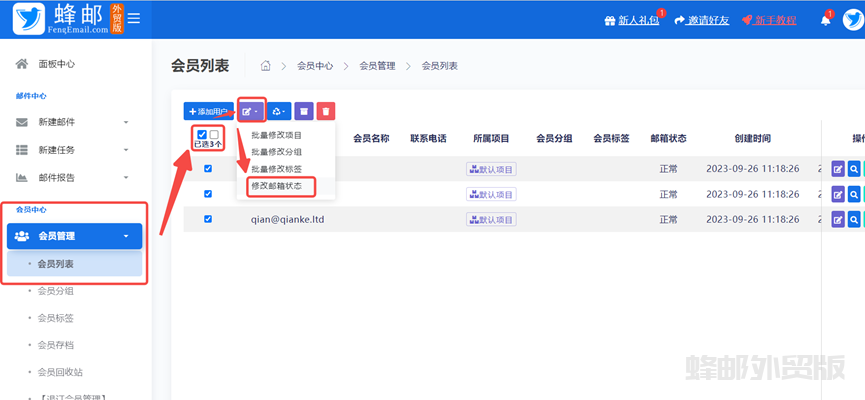865x400 pixels.
Task: Expand 新建邮件 in the sidebar
Action: [x=75, y=122]
